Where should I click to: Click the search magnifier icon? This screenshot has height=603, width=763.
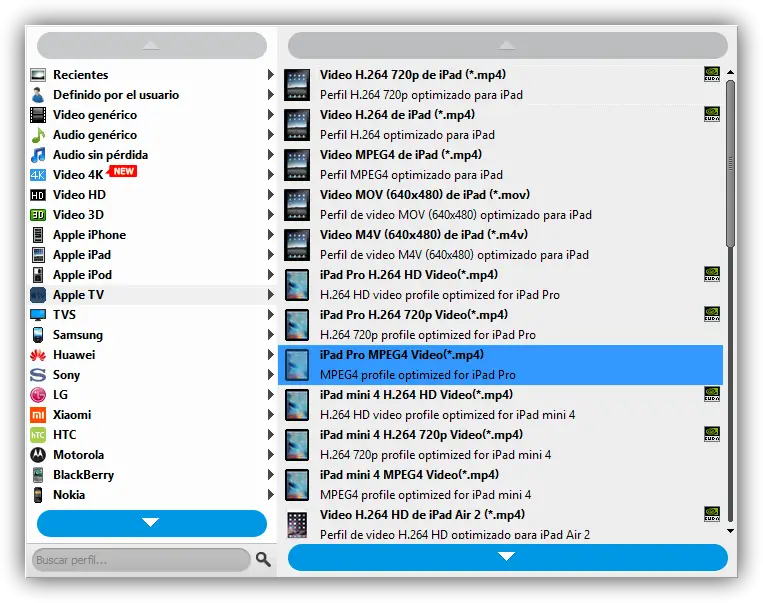tap(263, 560)
